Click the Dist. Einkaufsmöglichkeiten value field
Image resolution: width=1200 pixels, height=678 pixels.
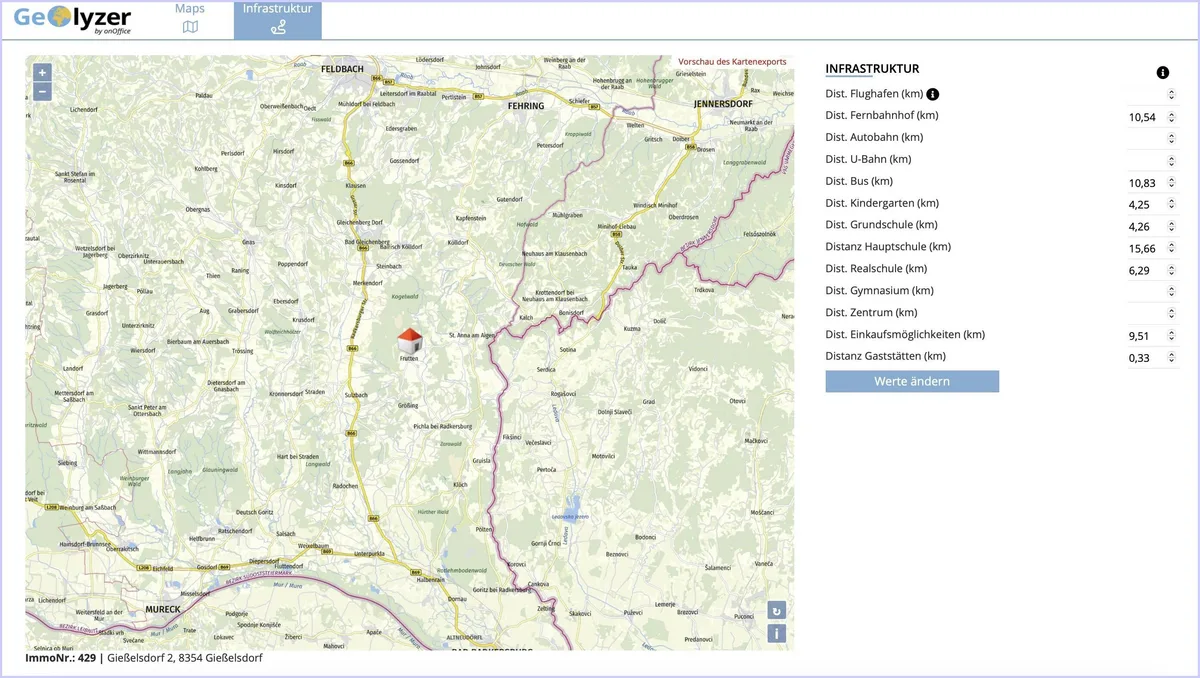point(1153,336)
